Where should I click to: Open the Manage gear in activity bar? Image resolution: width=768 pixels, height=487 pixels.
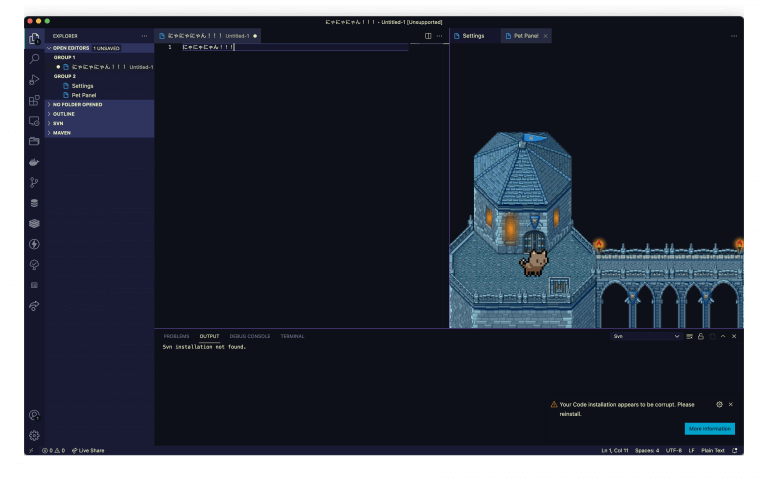tap(34, 435)
